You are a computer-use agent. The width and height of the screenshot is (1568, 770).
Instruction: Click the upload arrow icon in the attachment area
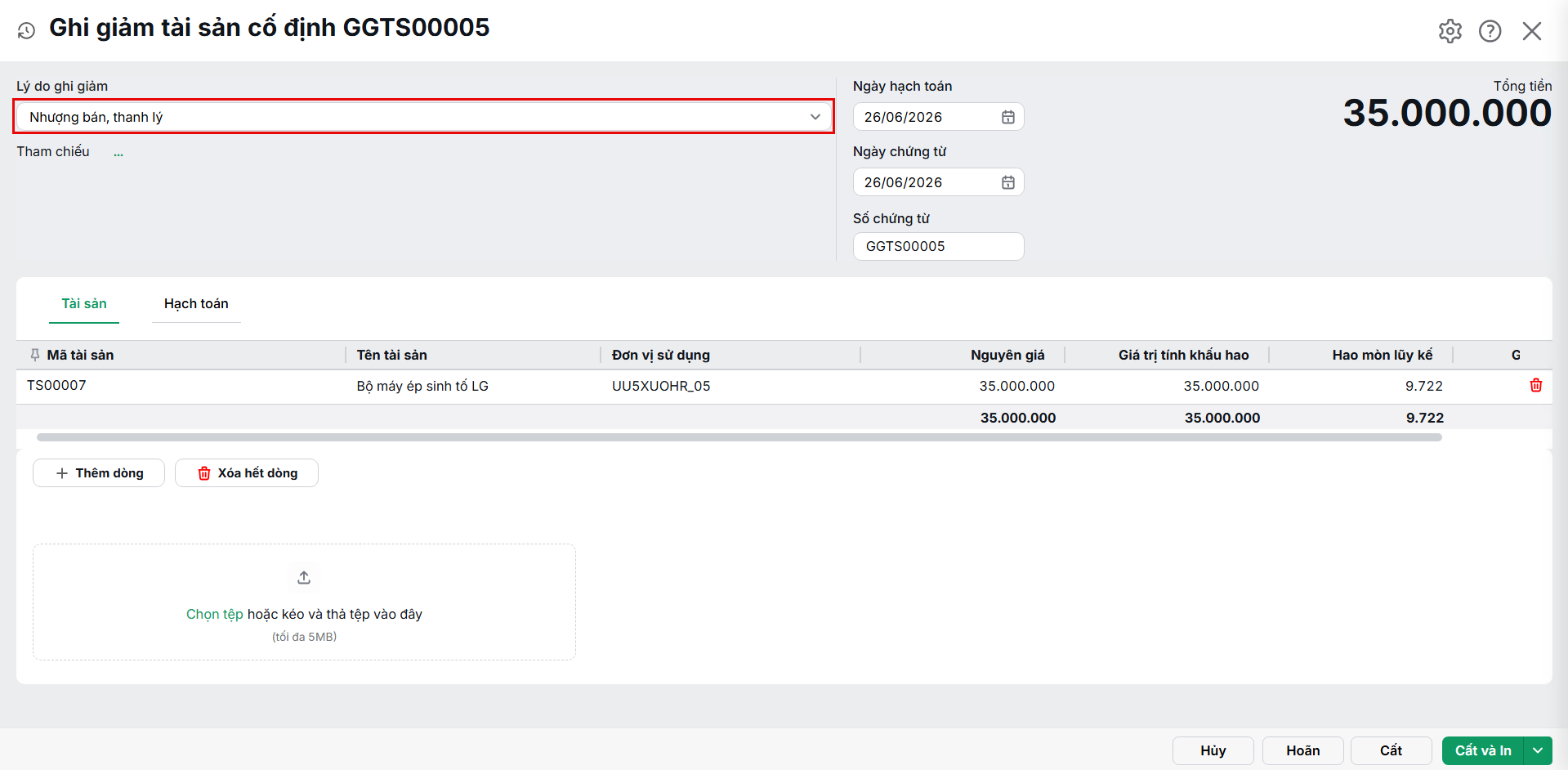pos(304,578)
